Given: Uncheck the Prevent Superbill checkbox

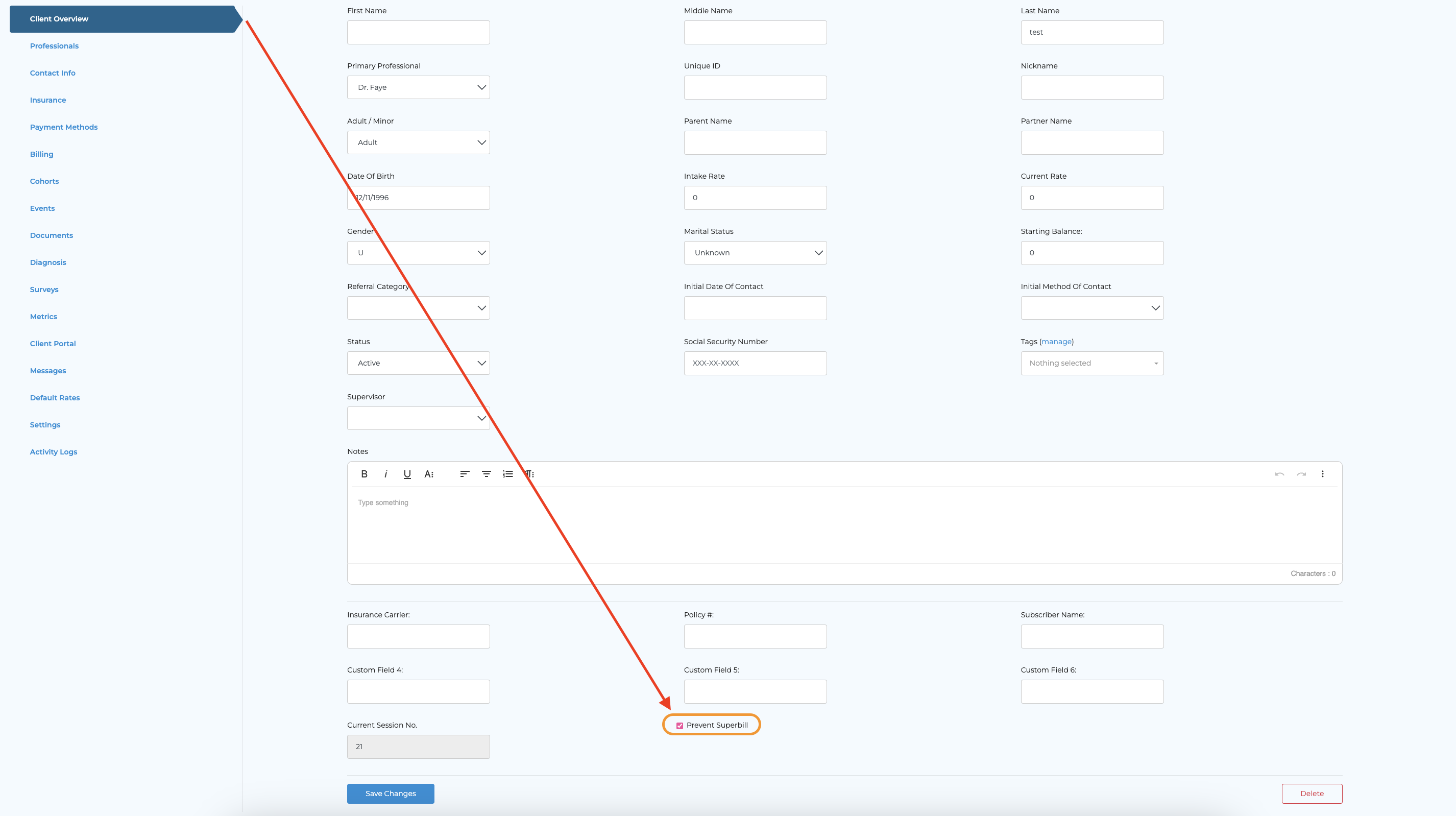Looking at the screenshot, I should tap(680, 726).
